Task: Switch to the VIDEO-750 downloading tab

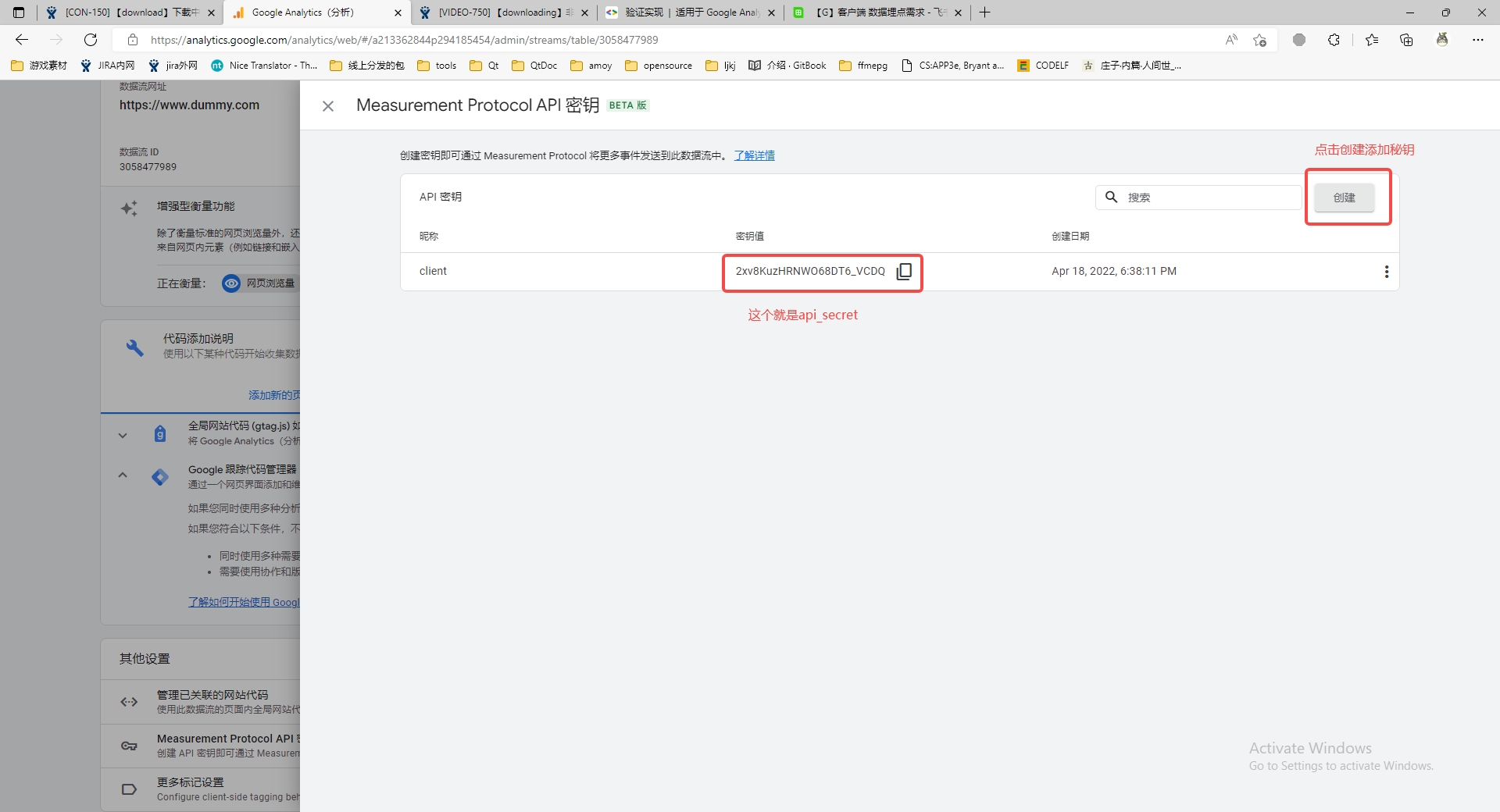Action: pyautogui.click(x=503, y=12)
